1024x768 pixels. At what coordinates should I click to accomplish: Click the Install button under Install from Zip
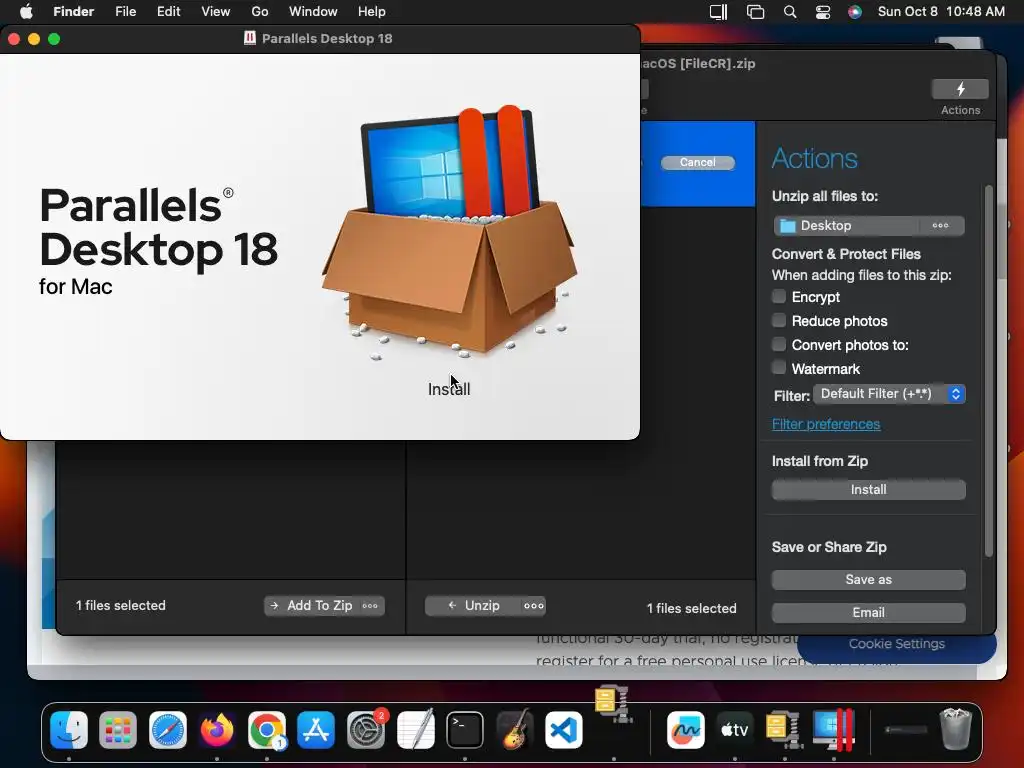869,490
